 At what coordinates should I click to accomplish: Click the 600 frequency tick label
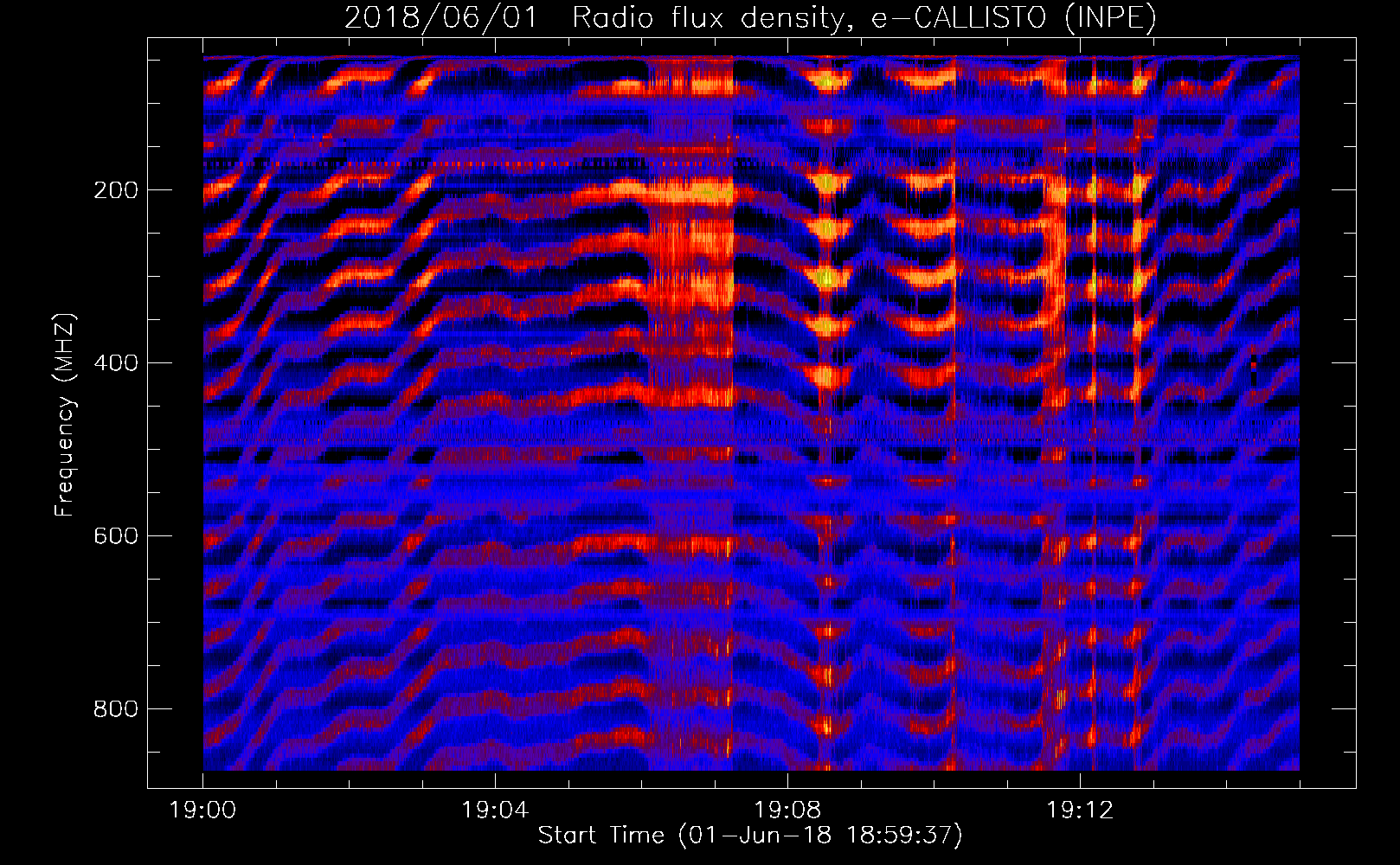click(x=115, y=536)
